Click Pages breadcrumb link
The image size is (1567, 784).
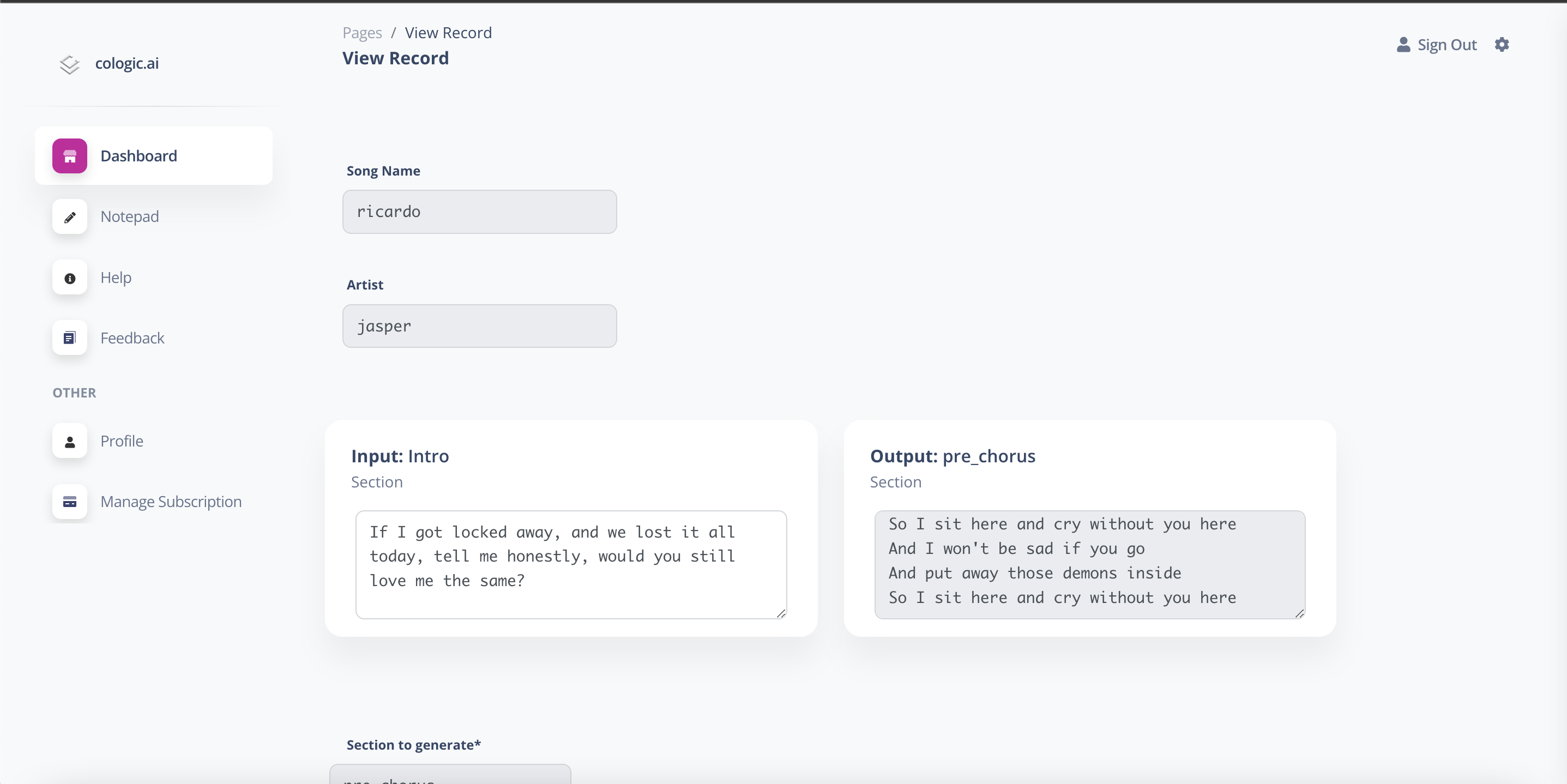tap(362, 32)
